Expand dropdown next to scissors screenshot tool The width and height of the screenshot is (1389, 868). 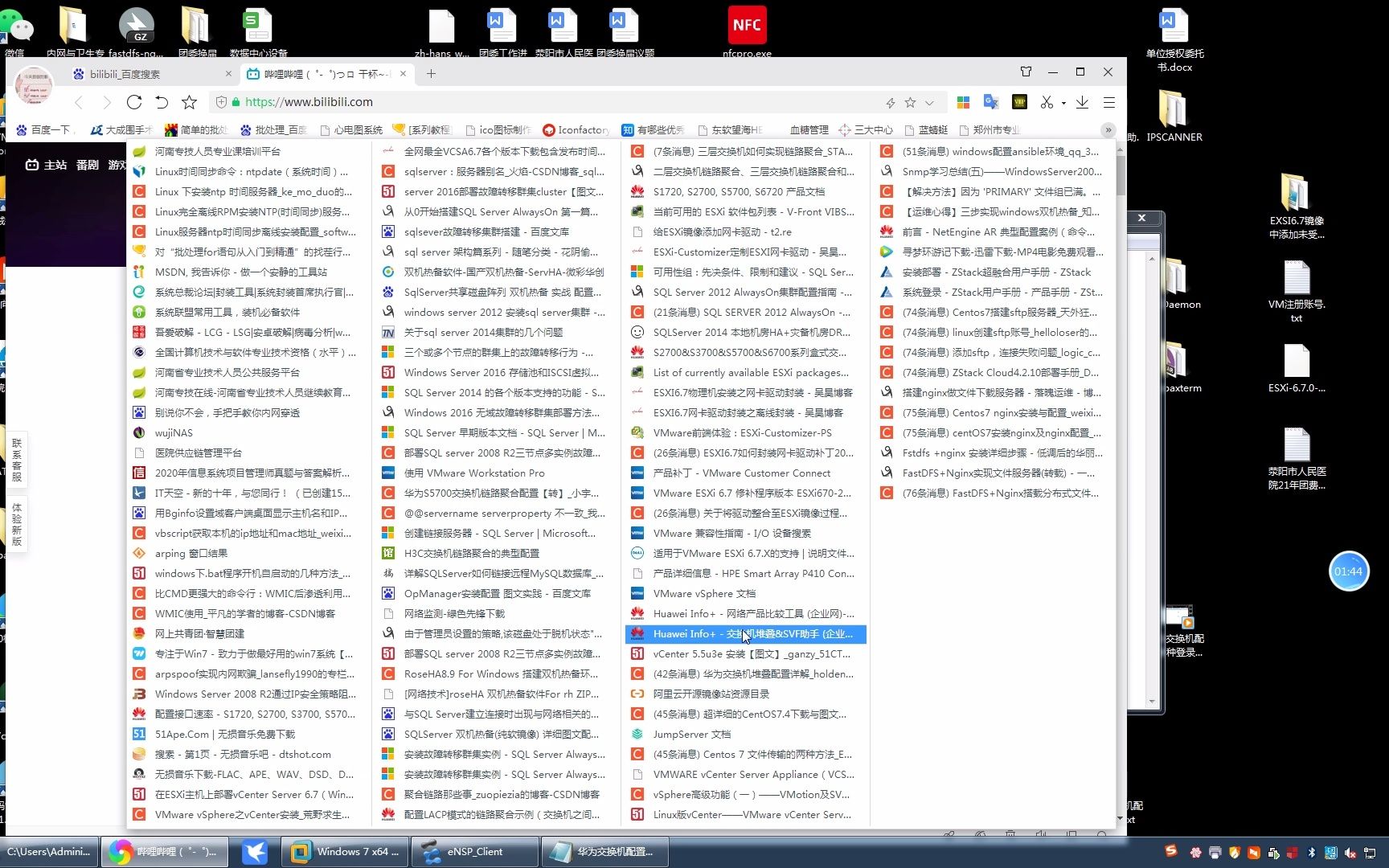[x=1063, y=103]
